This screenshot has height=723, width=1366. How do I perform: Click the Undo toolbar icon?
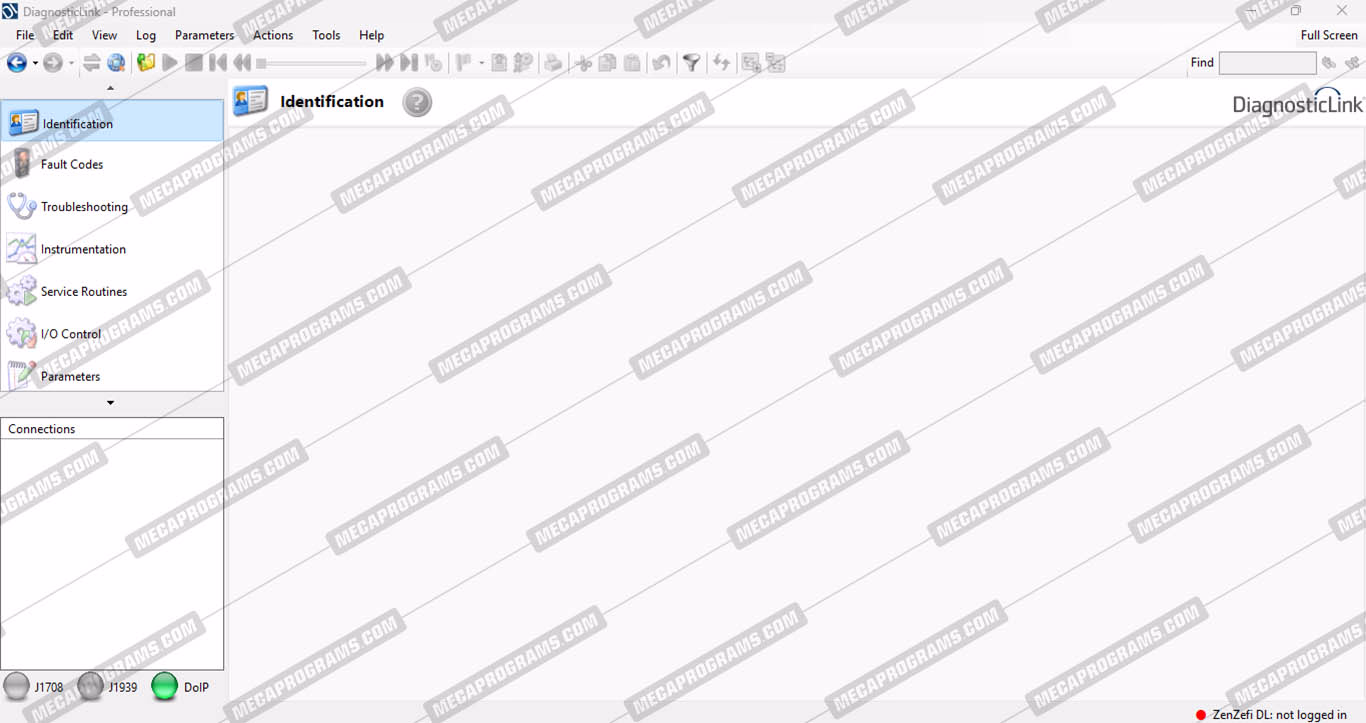click(x=661, y=63)
